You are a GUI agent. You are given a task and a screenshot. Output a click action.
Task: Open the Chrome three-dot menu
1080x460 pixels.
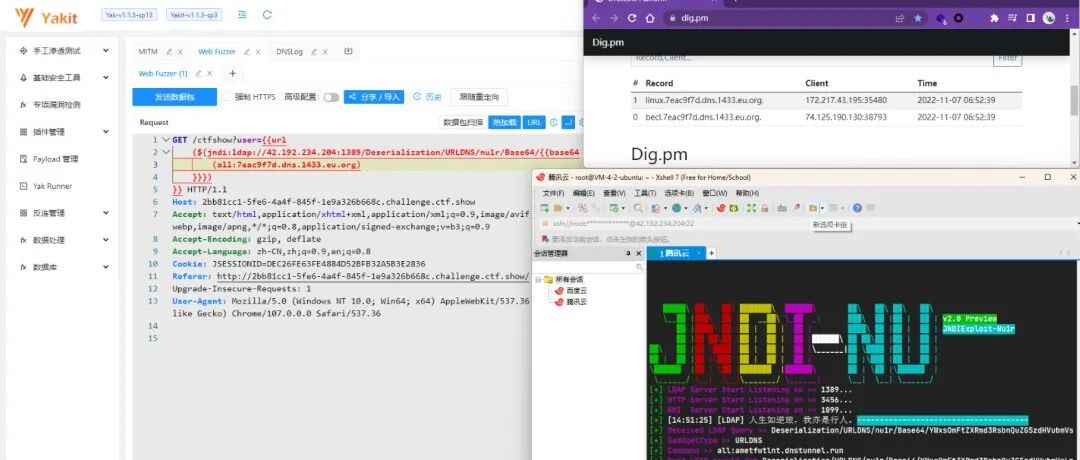(1067, 19)
